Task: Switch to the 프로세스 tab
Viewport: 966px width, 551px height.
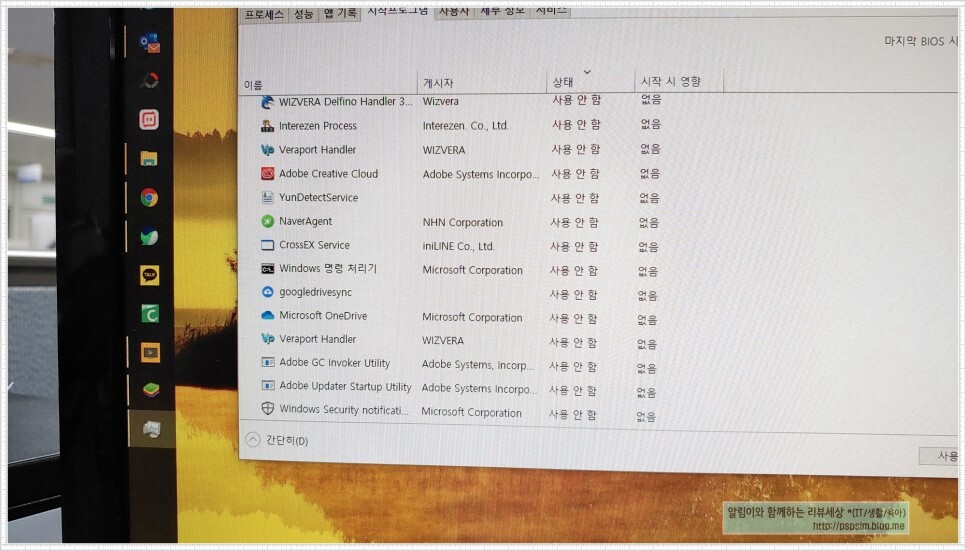Action: tap(264, 15)
